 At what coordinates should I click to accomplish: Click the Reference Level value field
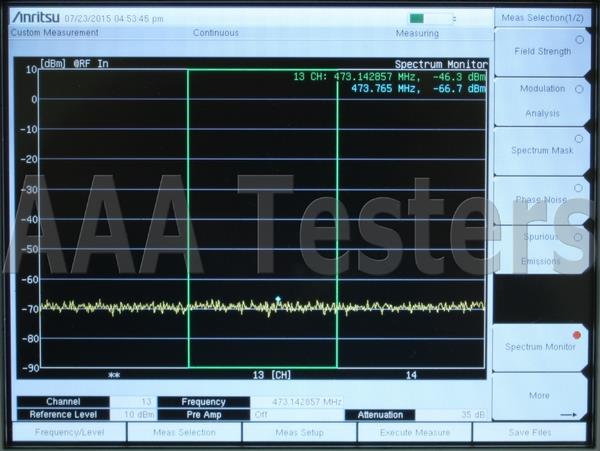coord(133,415)
